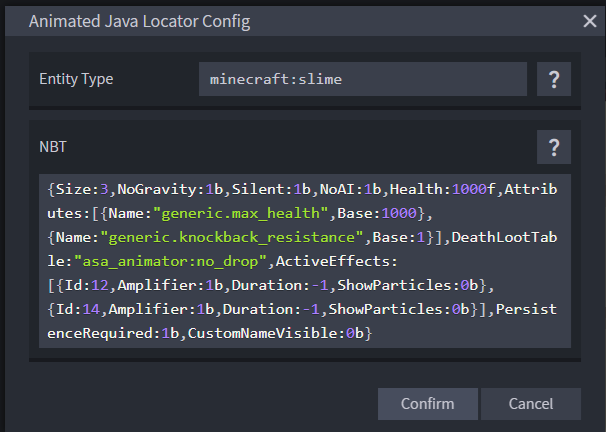Screen dimensions: 606x432
Task: Open the NBT help question mark
Action: (553, 147)
